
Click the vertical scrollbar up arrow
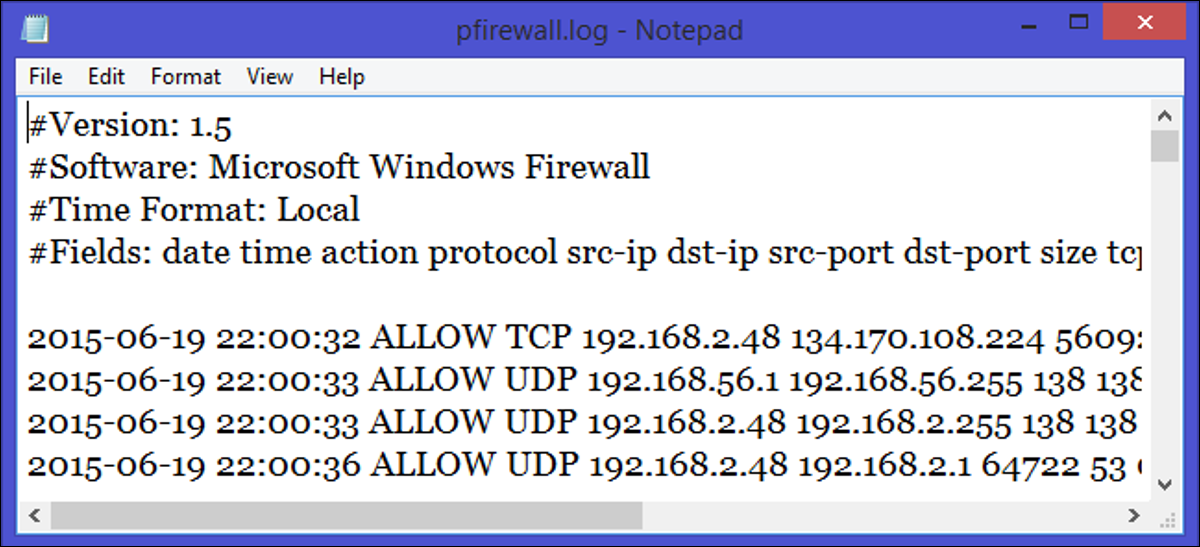[1164, 115]
